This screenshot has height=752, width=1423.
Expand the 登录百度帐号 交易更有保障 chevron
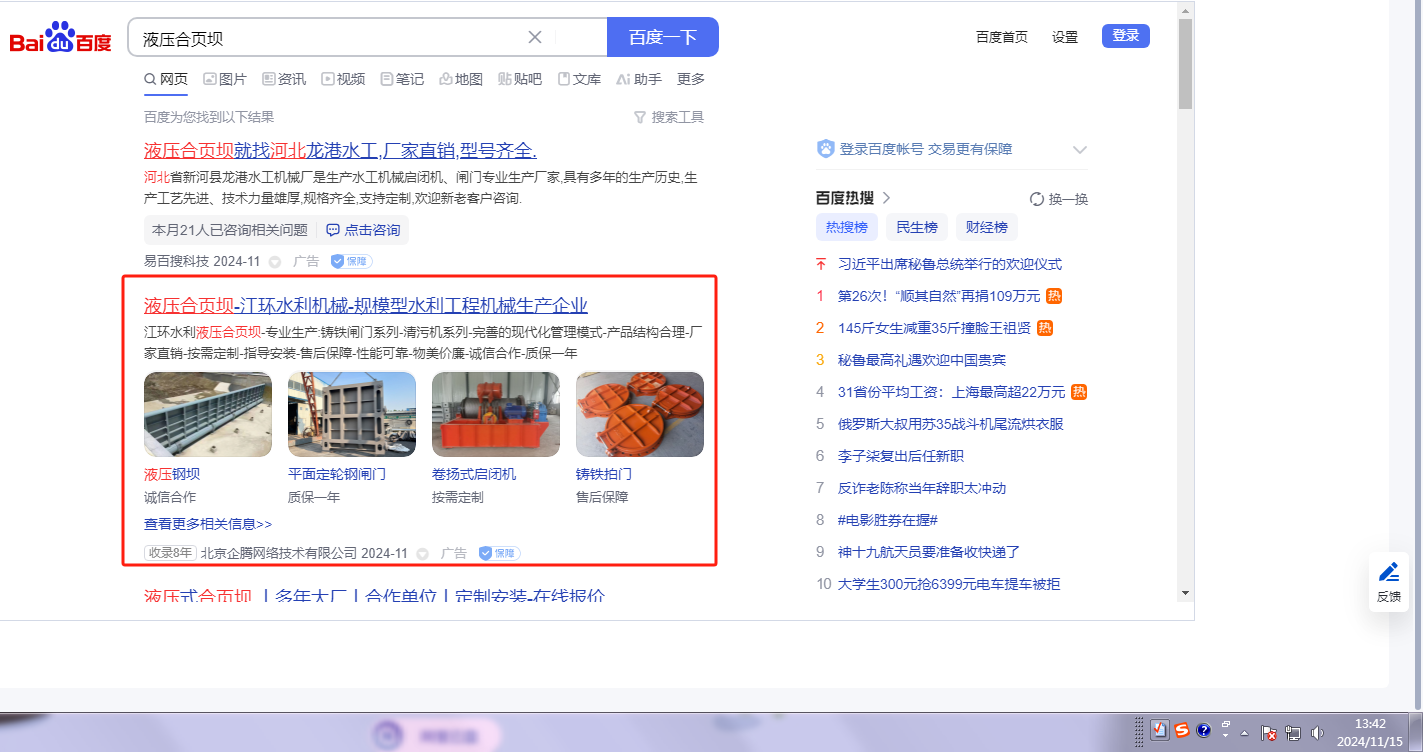coord(1080,150)
